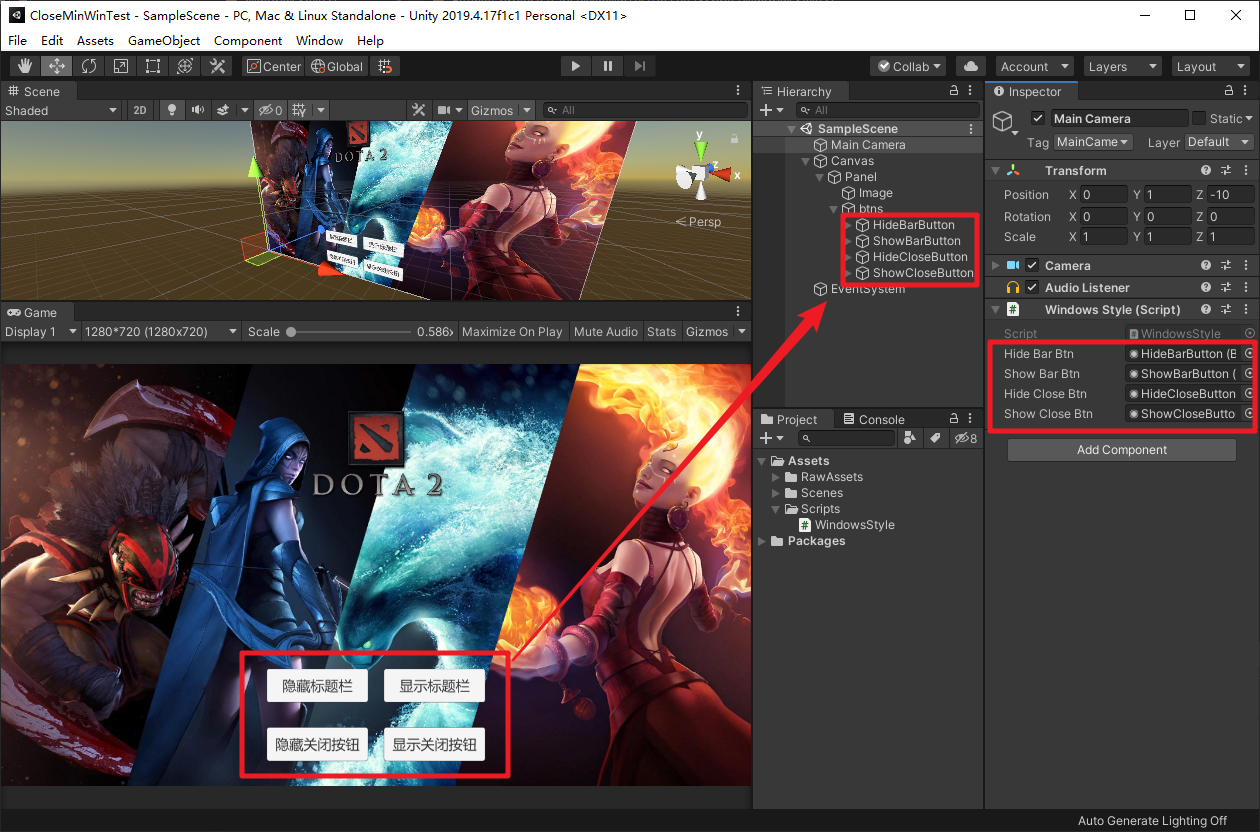Open Display 1 dropdown
Image resolution: width=1260 pixels, height=832 pixels.
(41, 332)
